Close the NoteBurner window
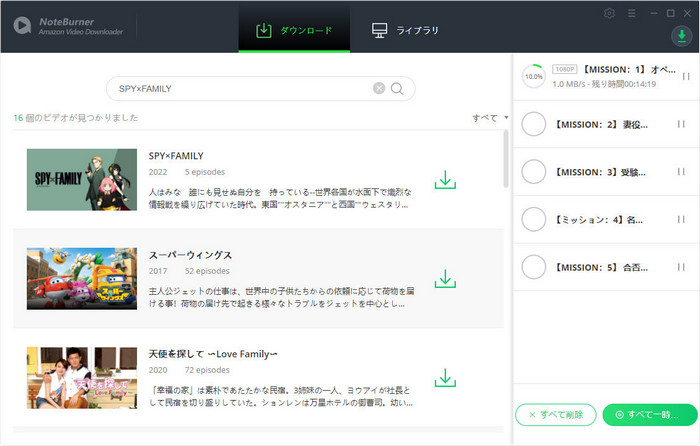Image resolution: width=700 pixels, height=446 pixels. click(688, 13)
